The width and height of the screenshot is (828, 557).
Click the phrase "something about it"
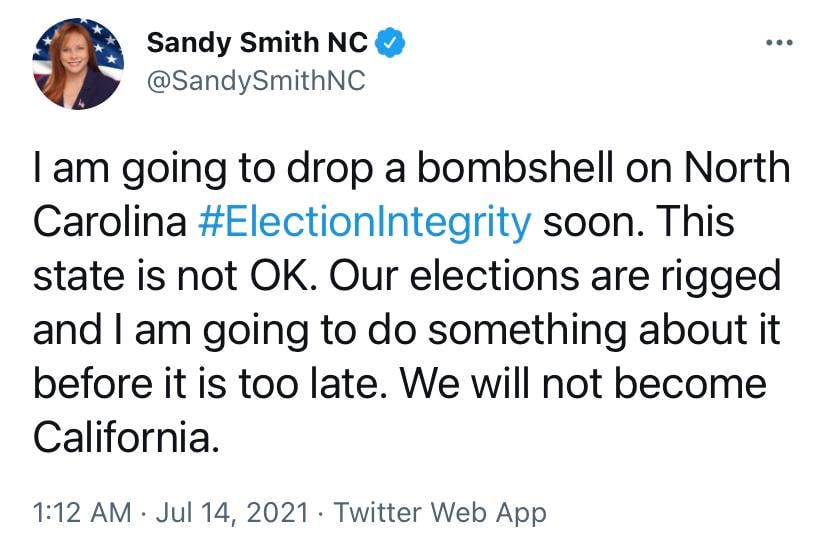613,330
